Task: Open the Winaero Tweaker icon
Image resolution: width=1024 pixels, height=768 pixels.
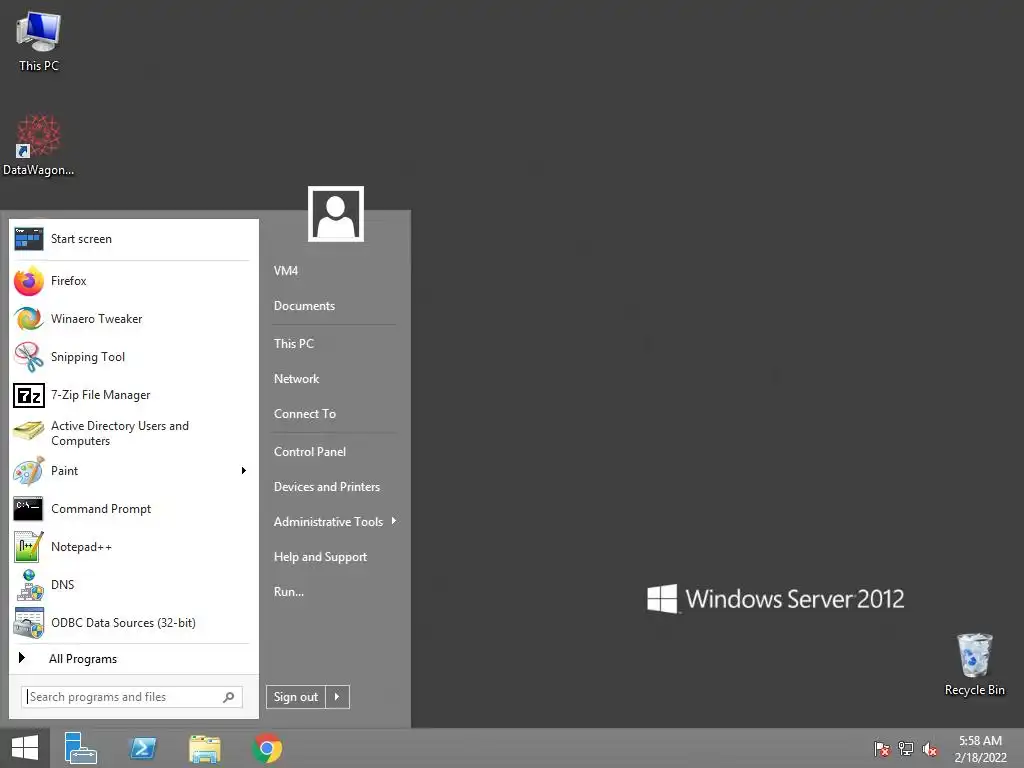Action: pyautogui.click(x=28, y=319)
